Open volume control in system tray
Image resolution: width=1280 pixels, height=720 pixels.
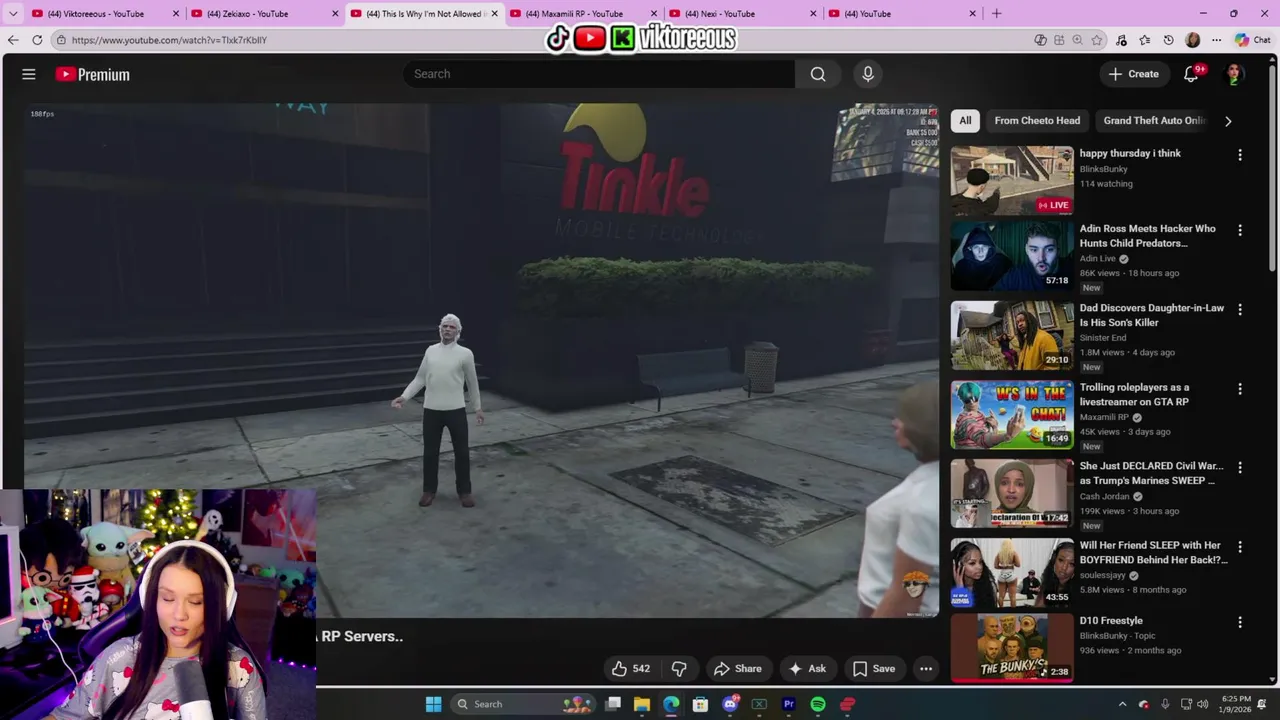tap(1203, 704)
